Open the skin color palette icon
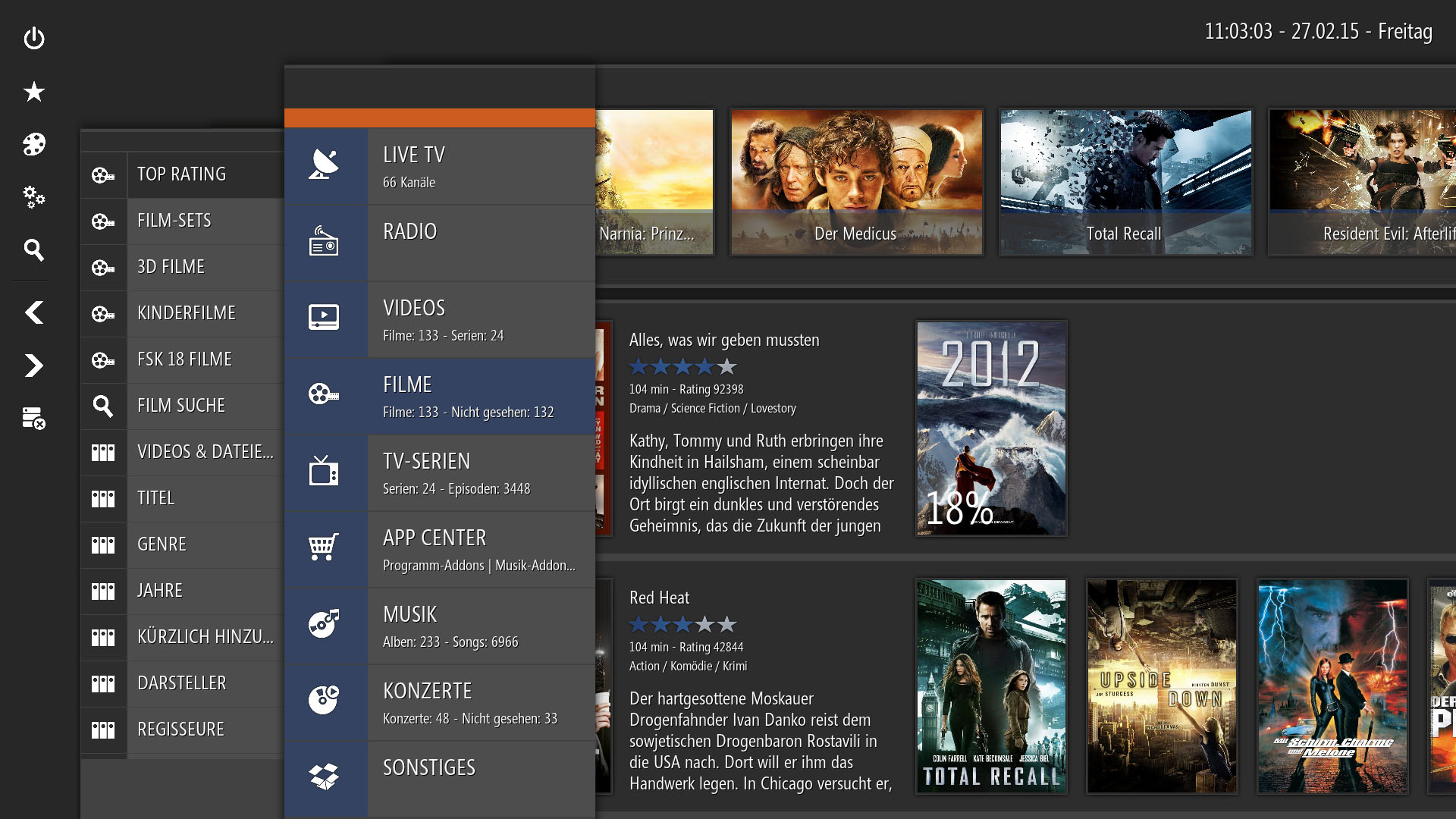 (34, 144)
